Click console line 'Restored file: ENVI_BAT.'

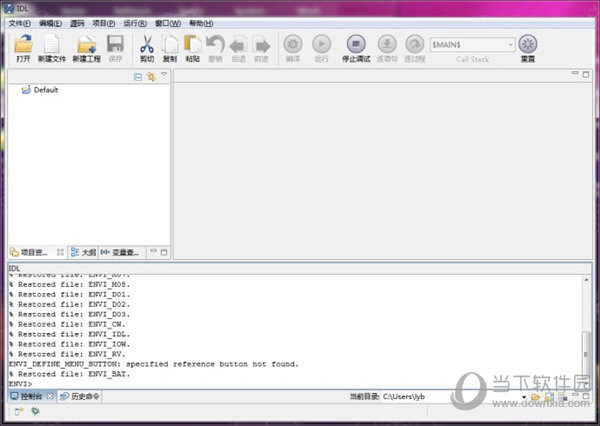click(x=70, y=374)
